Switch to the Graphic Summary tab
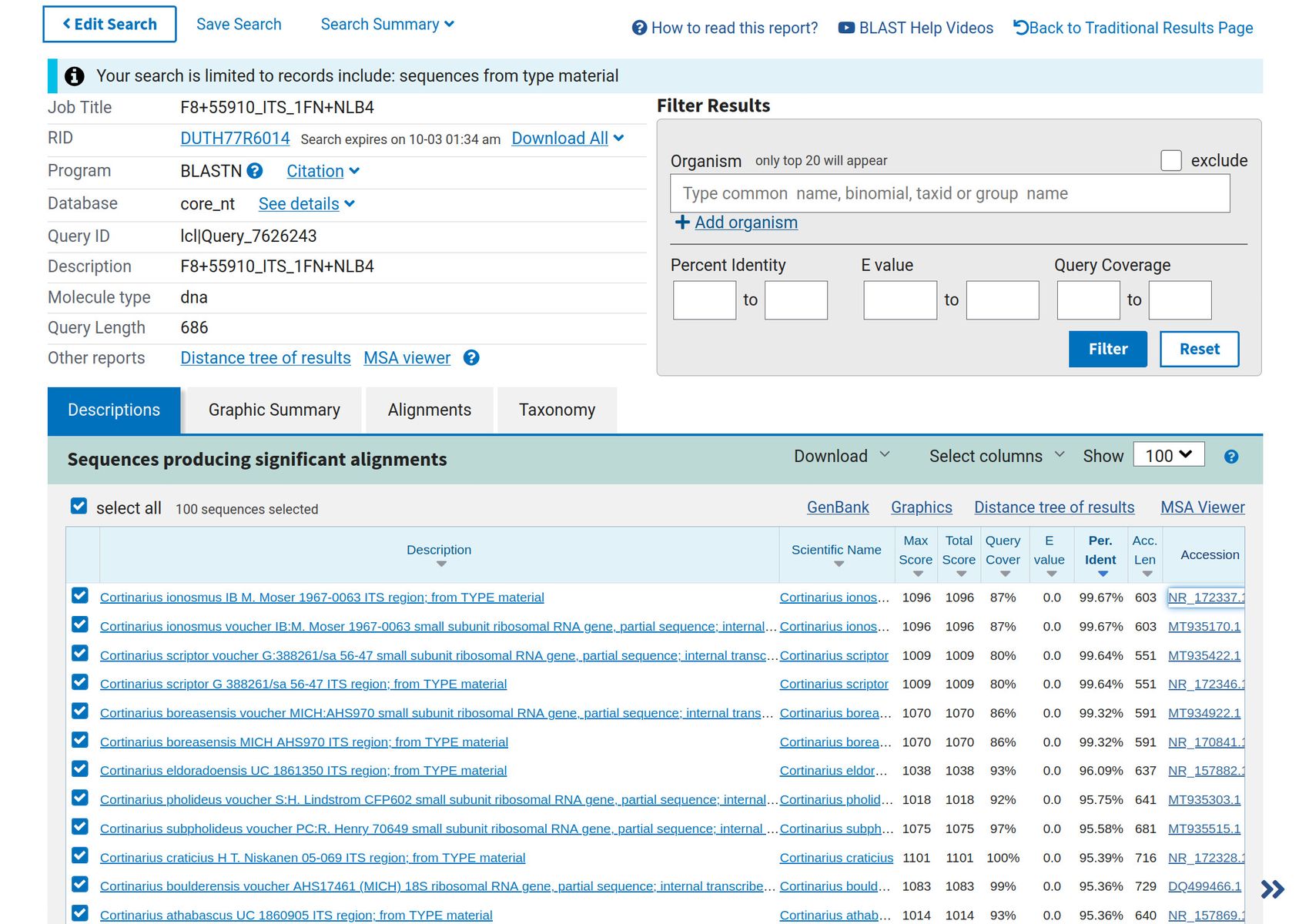The image size is (1299, 924). coord(274,410)
